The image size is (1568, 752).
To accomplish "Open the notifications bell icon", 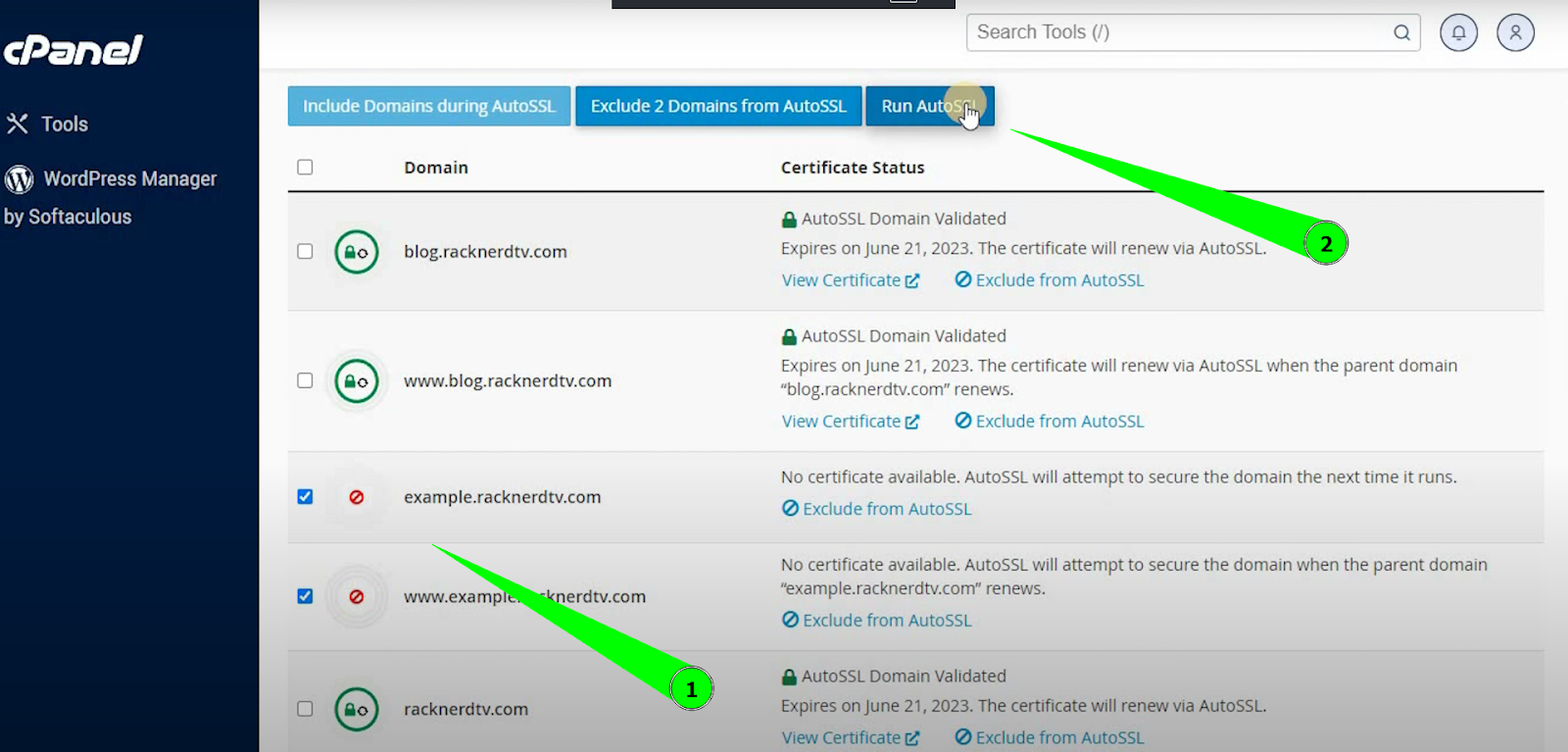I will [x=1458, y=32].
